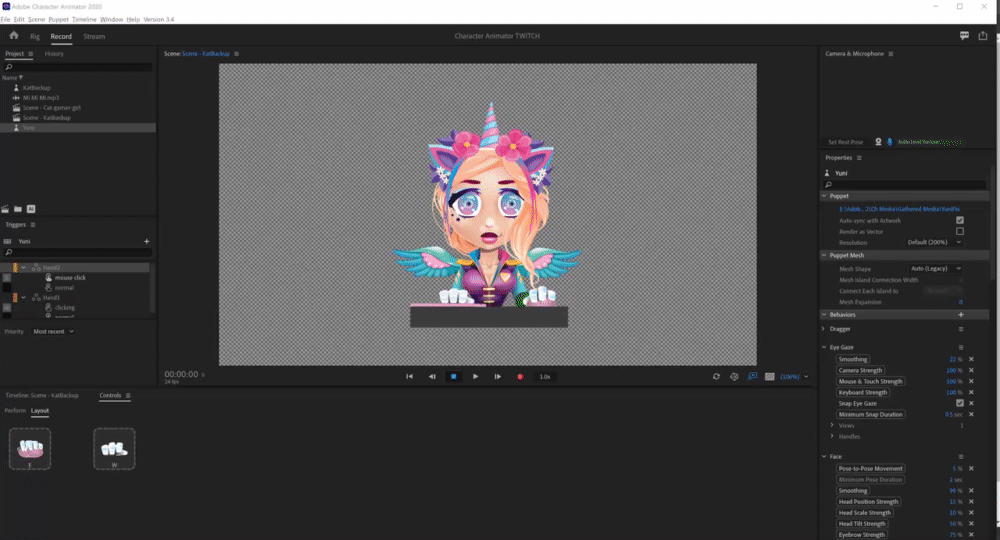Switch to the Rig tab
The width and height of the screenshot is (1000, 540).
34,36
